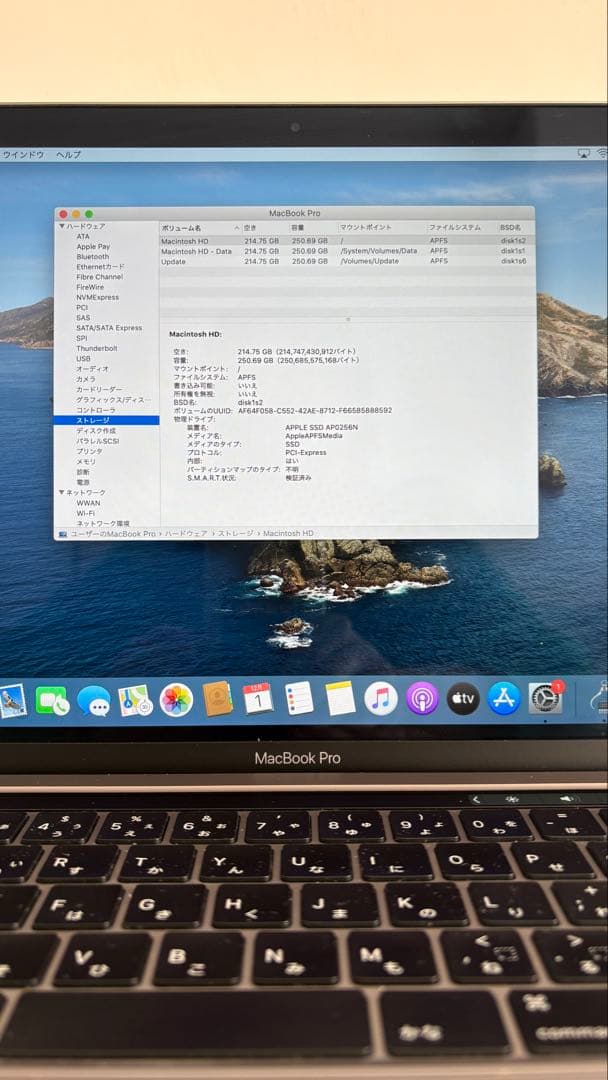Launch the Photos app from the Dock
Image resolution: width=608 pixels, height=1080 pixels.
tap(176, 700)
